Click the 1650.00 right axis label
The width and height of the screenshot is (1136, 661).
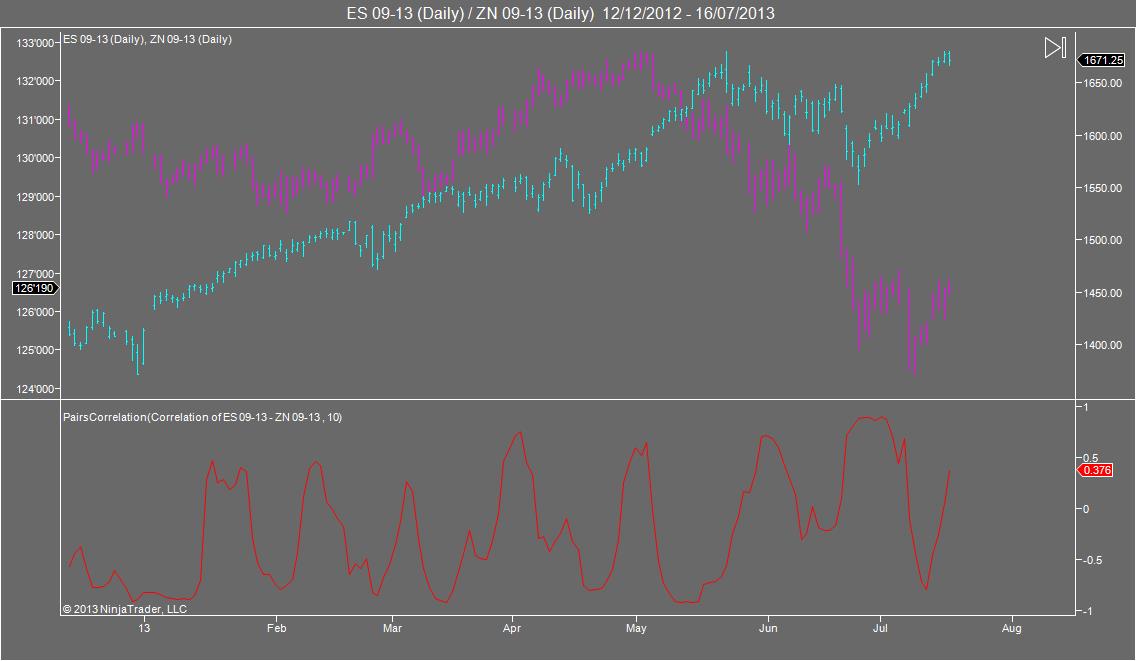coord(1102,83)
